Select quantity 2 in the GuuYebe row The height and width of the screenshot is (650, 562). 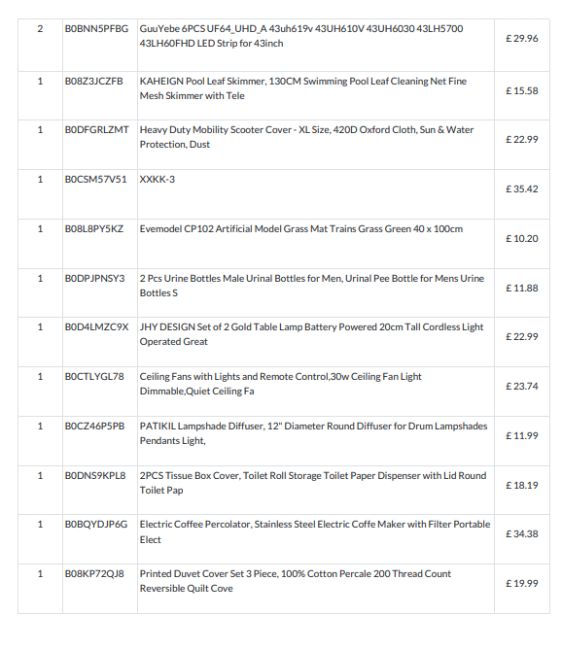click(x=40, y=29)
